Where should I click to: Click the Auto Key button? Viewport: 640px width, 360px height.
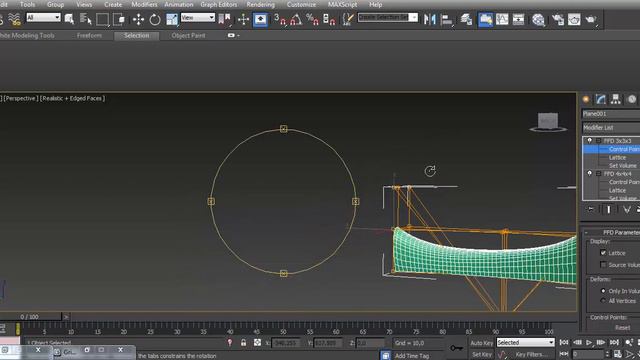481,343
